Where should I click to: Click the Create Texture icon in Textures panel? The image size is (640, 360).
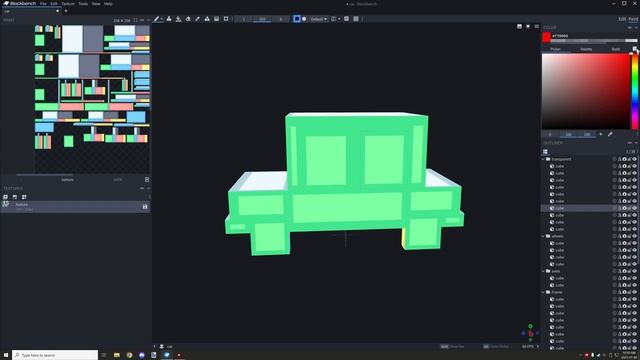pyautogui.click(x=15, y=197)
